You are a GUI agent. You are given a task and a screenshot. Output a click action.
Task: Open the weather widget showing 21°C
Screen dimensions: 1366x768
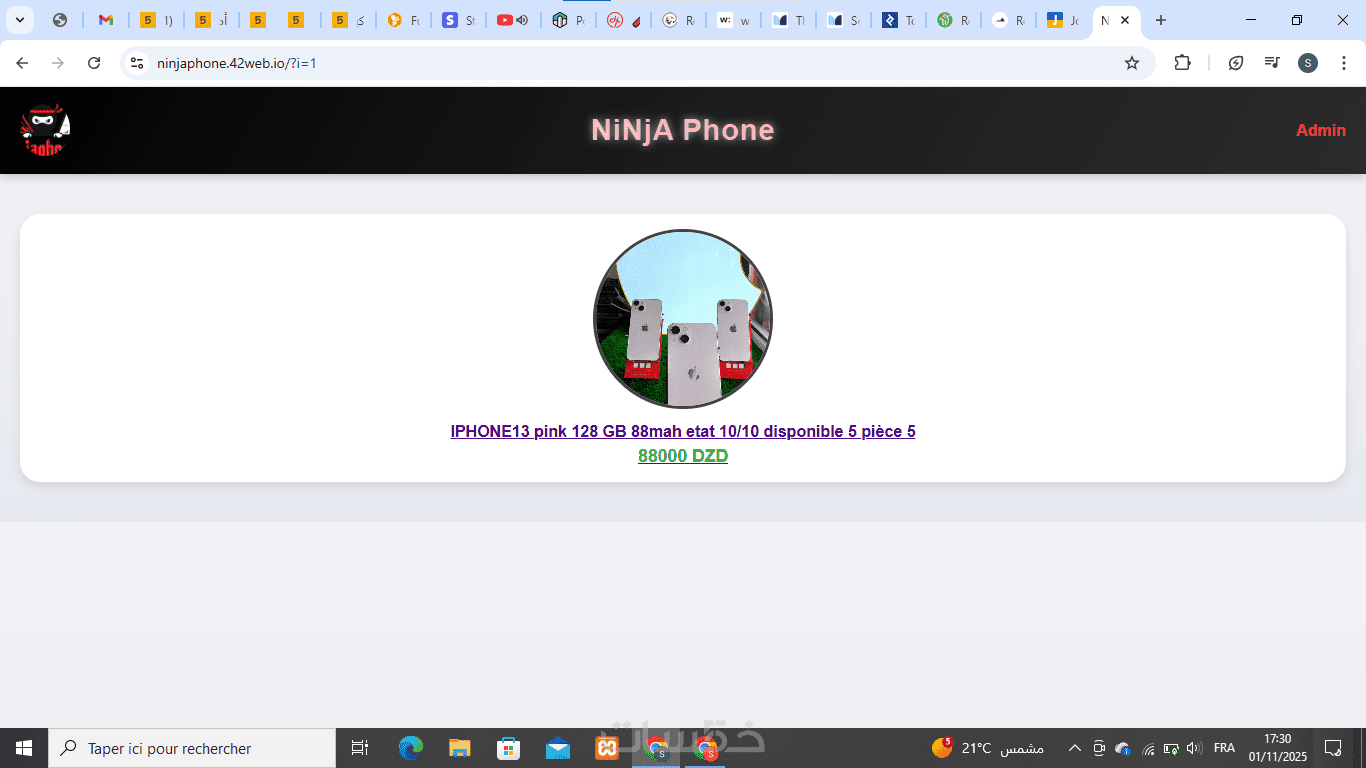click(988, 748)
